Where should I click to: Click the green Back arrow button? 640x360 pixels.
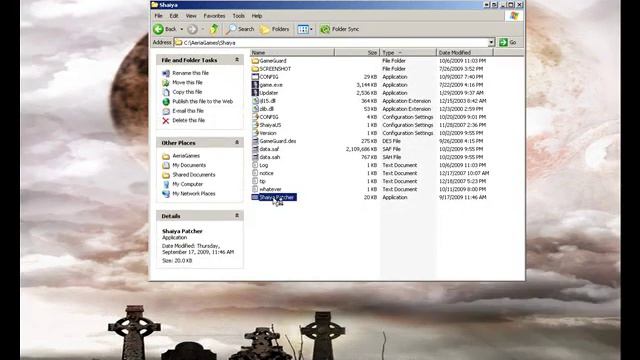click(159, 29)
